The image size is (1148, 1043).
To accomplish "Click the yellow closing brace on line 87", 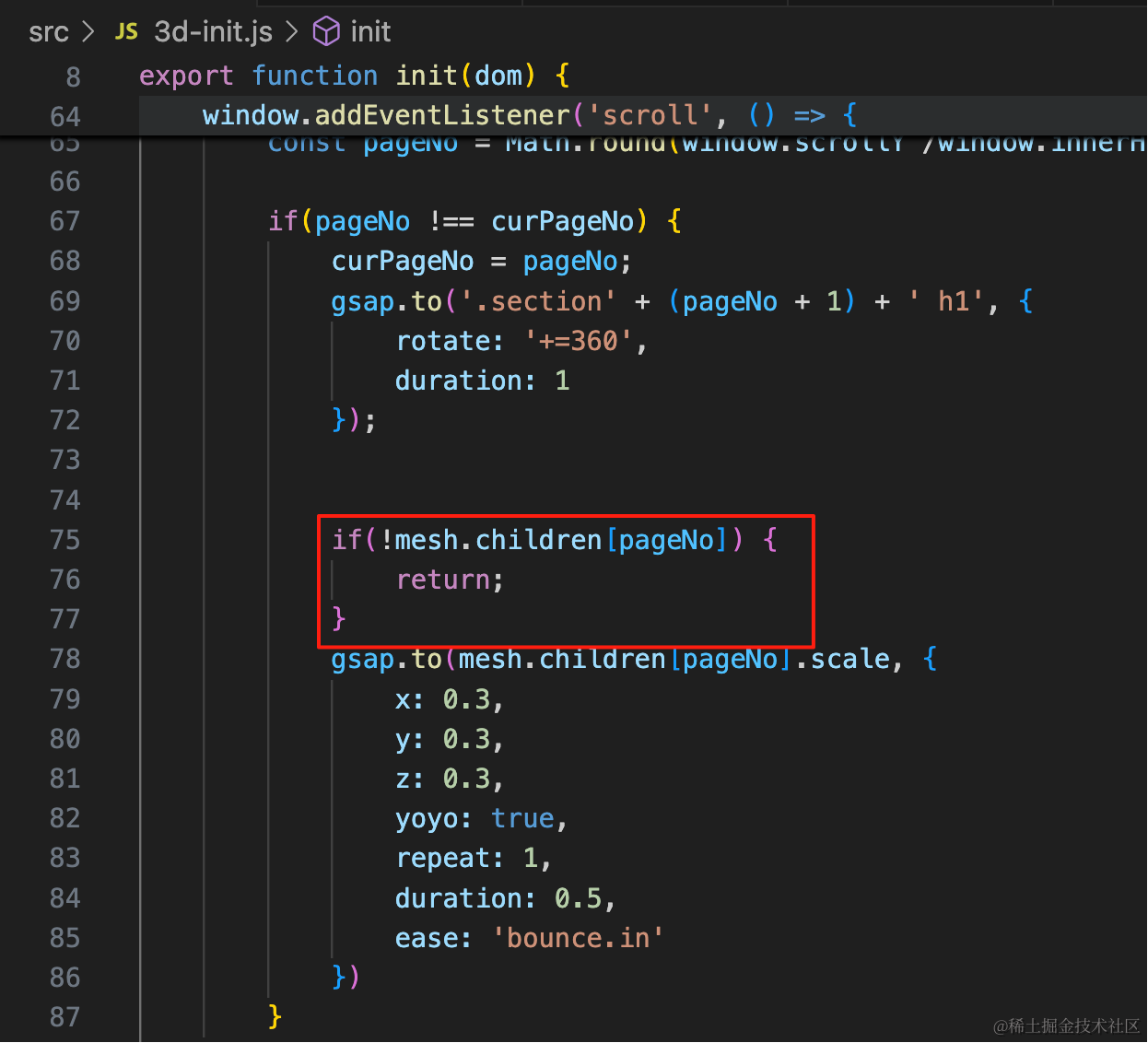I will point(275,1016).
